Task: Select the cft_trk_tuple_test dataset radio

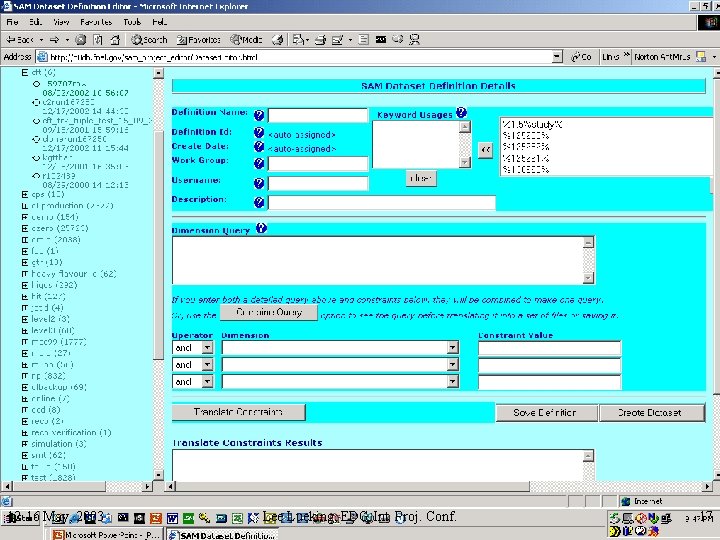Action: pos(36,121)
